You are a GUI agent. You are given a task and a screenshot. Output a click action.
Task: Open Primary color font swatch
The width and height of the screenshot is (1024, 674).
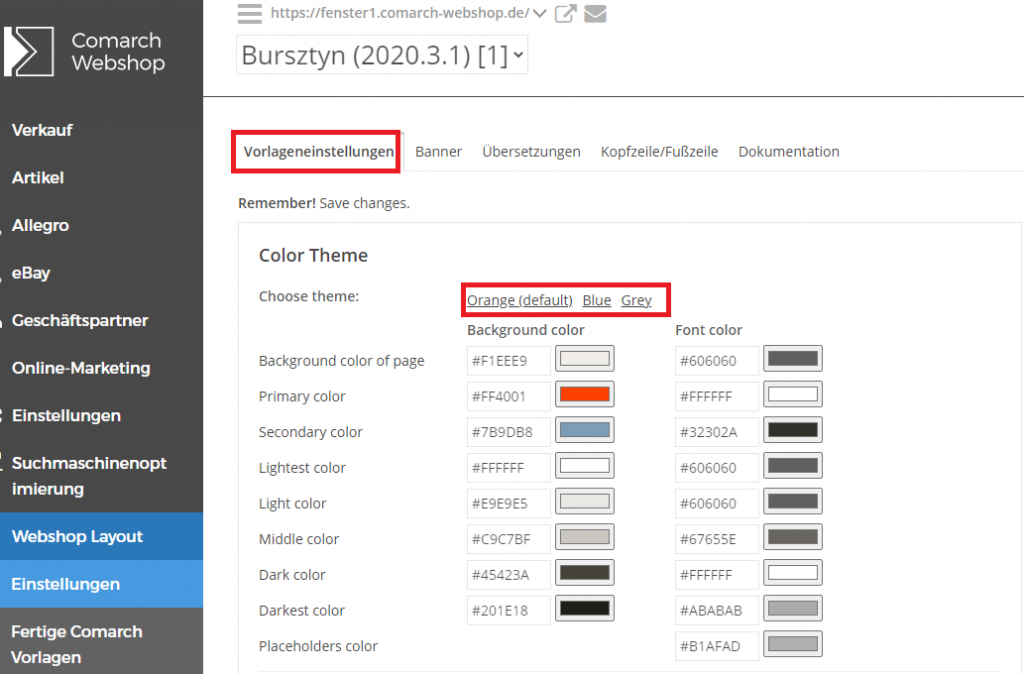(x=793, y=394)
